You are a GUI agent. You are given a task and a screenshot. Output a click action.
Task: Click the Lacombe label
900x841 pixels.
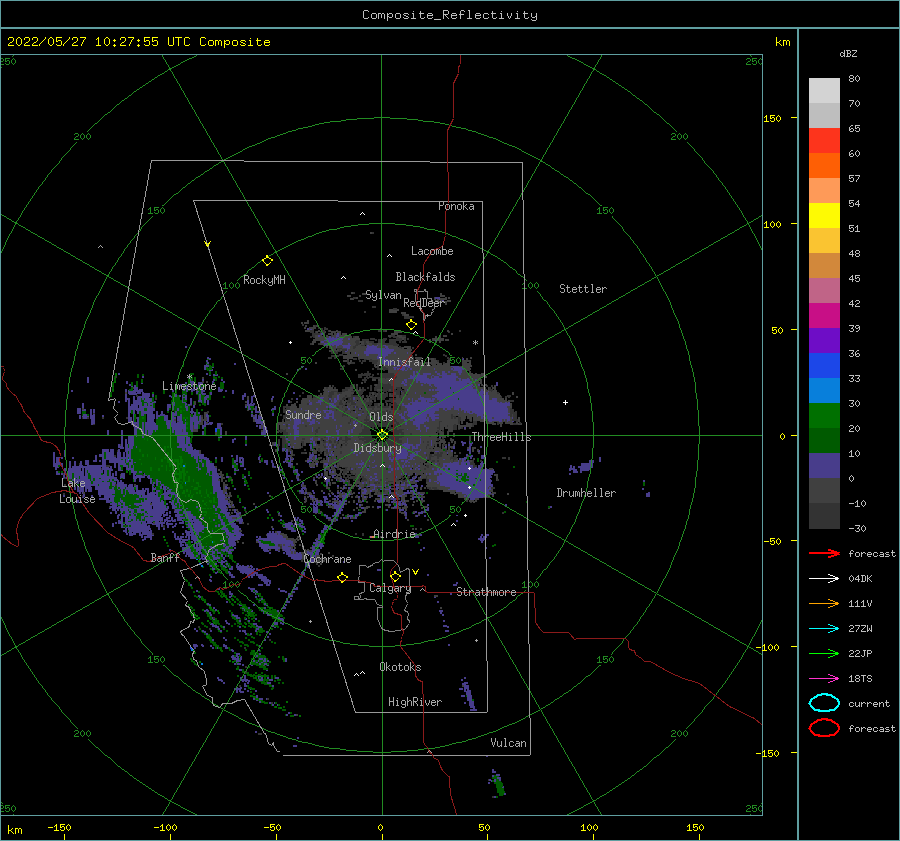click(432, 251)
